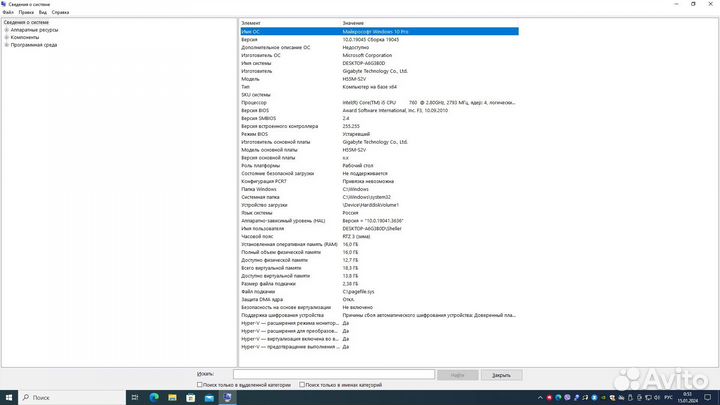Select the Компоненты label

click(x=25, y=37)
